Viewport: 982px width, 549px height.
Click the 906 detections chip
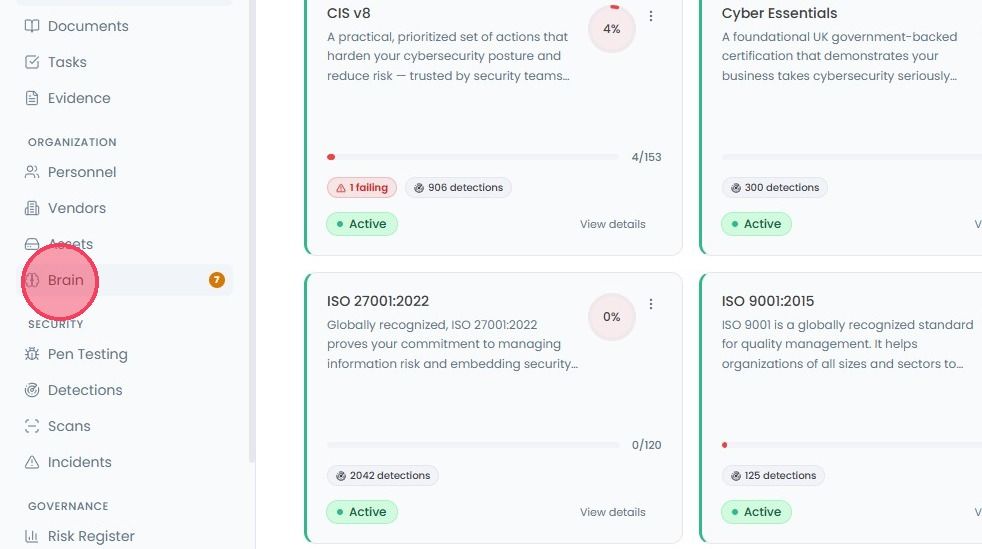pos(458,188)
